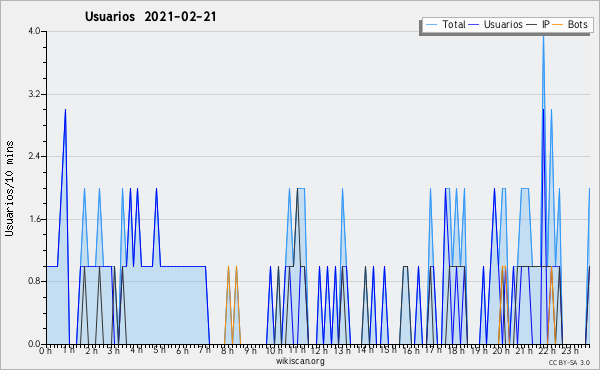This screenshot has width=600, height=370.
Task: Open the wikiscan.org source text
Action: (x=300, y=361)
